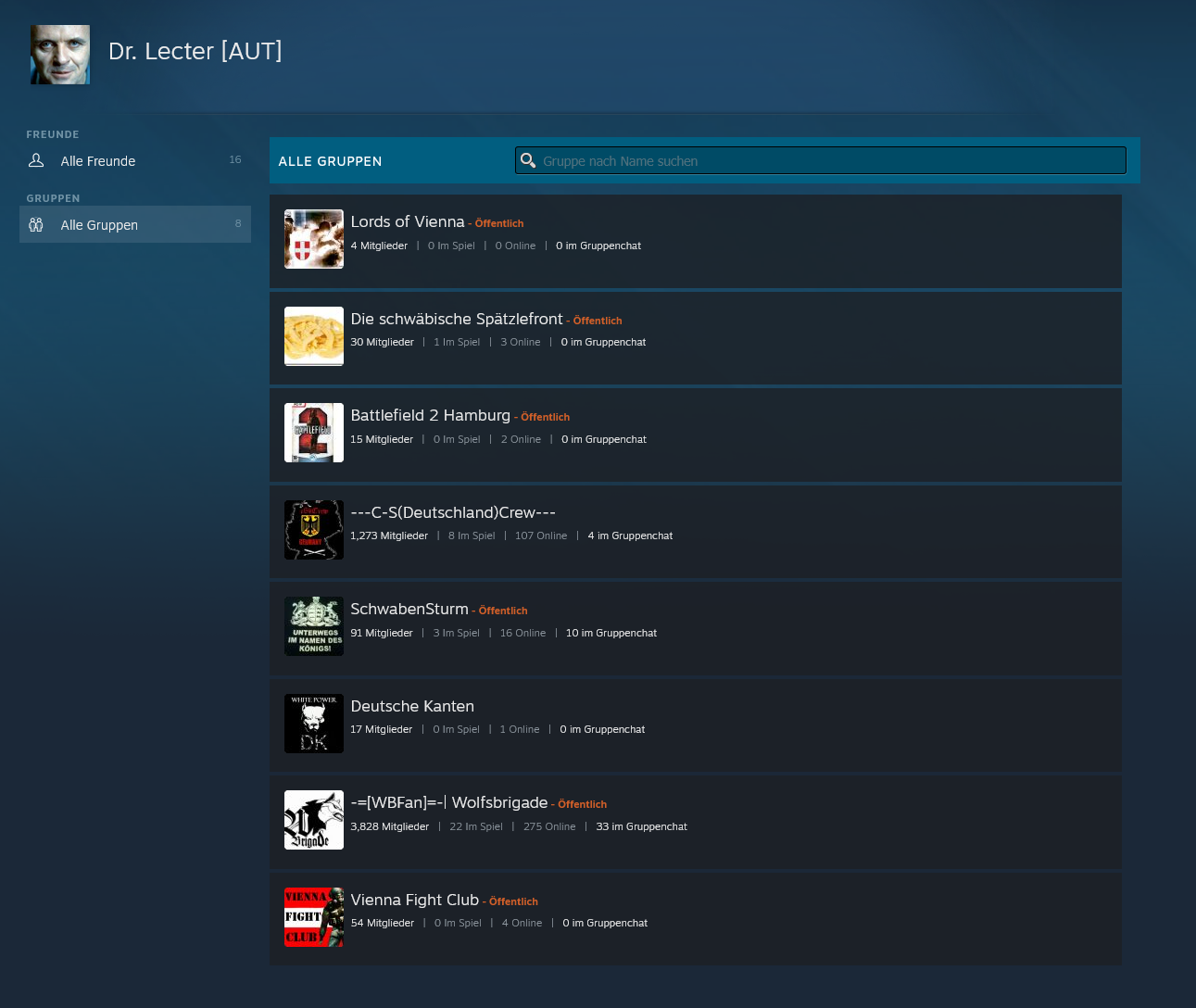
Task: Click the Spätzlefront group noodle avatar
Action: [x=313, y=335]
